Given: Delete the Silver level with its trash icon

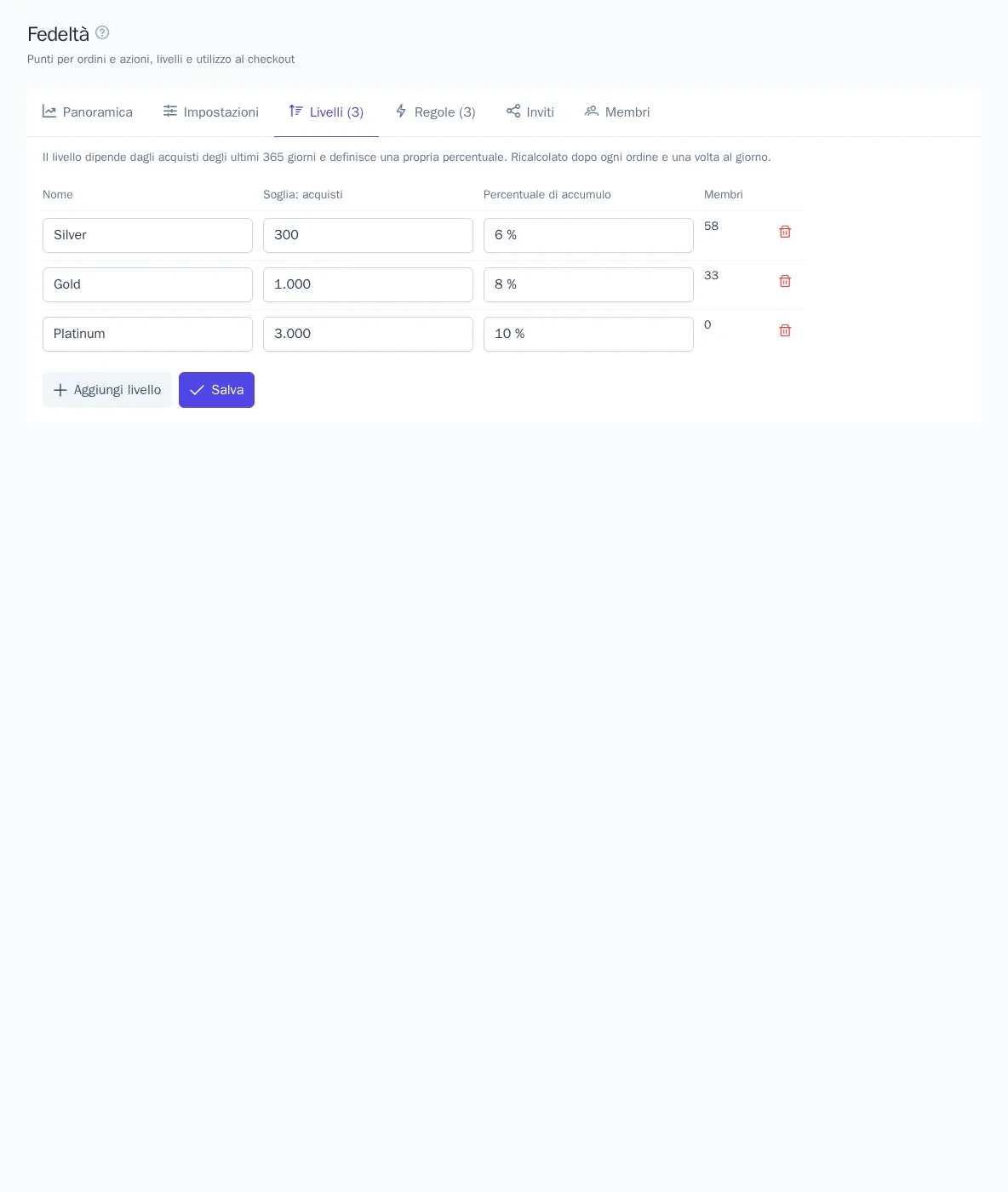Looking at the screenshot, I should coord(785,232).
